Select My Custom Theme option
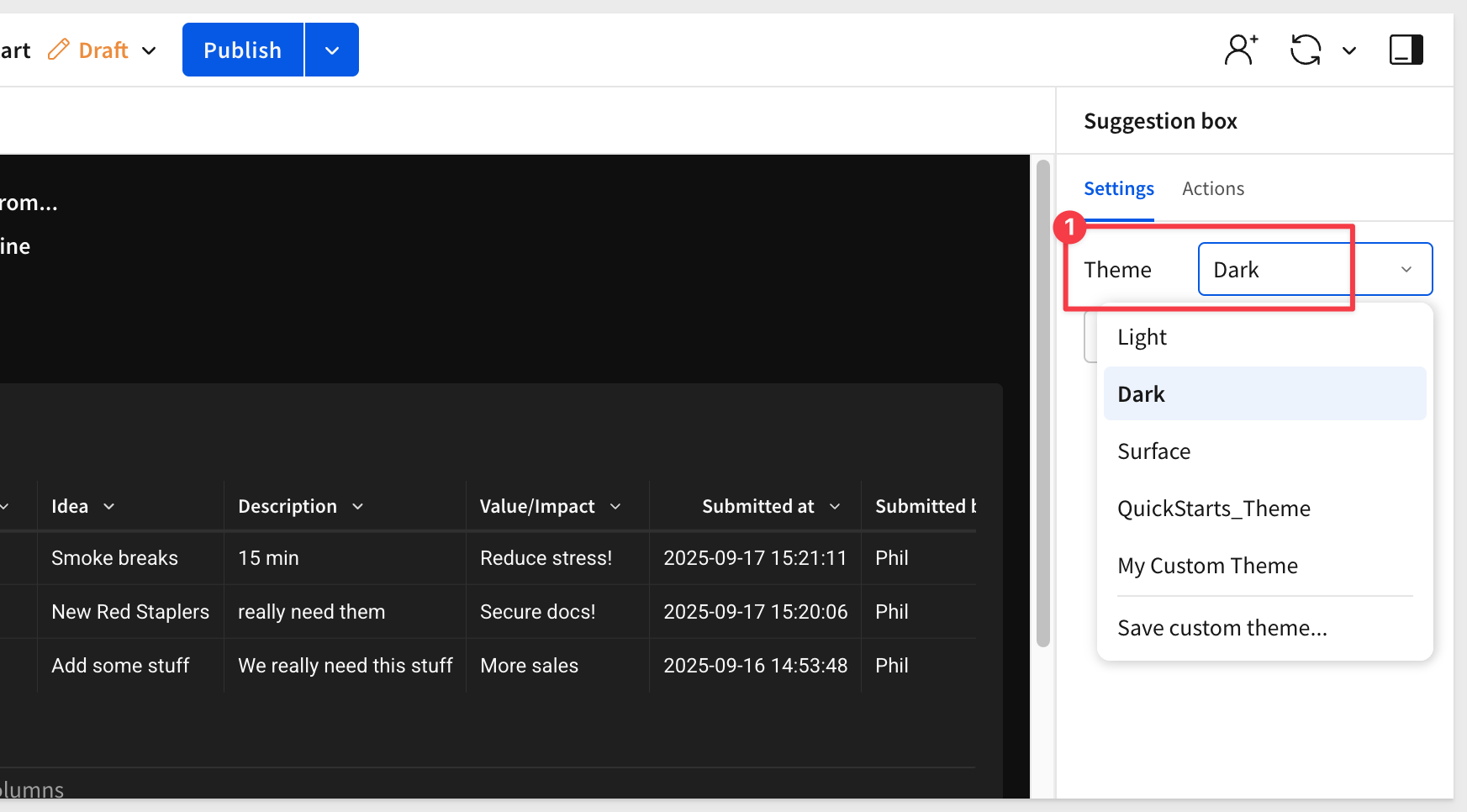Viewport: 1467px width, 812px height. pos(1207,566)
